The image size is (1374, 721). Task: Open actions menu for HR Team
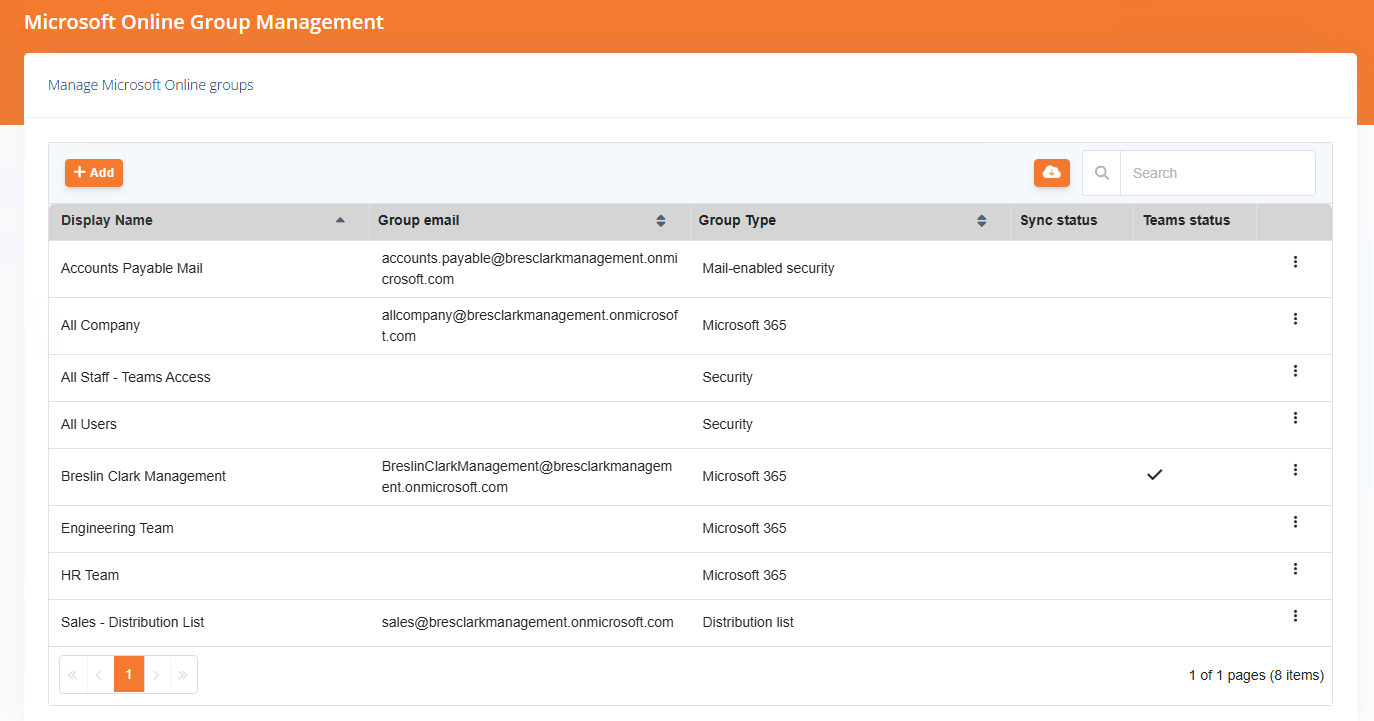click(x=1295, y=568)
